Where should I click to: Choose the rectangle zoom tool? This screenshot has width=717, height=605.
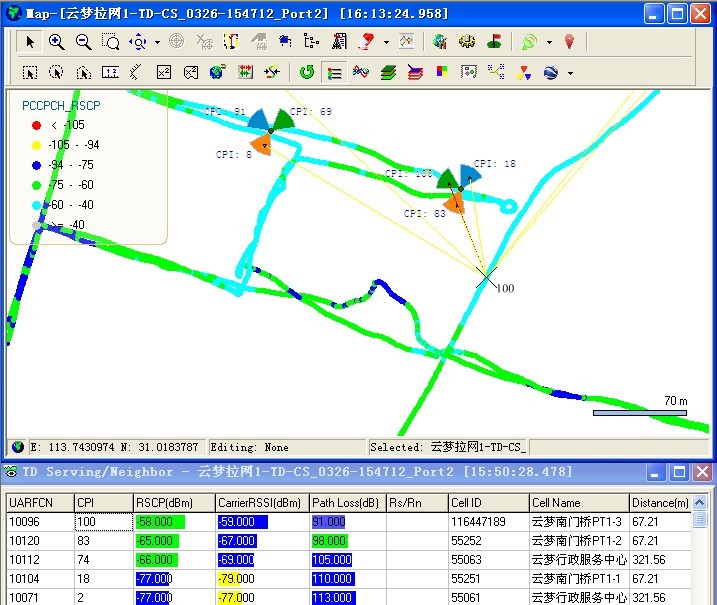[110, 42]
